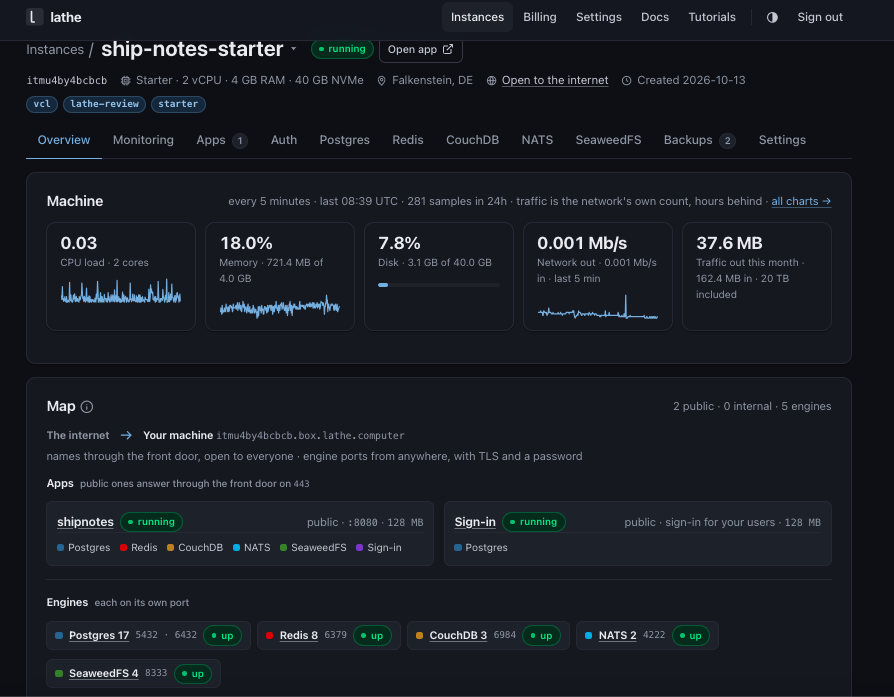The width and height of the screenshot is (894, 697).
Task: Open the Instances nav item
Action: tap(477, 17)
